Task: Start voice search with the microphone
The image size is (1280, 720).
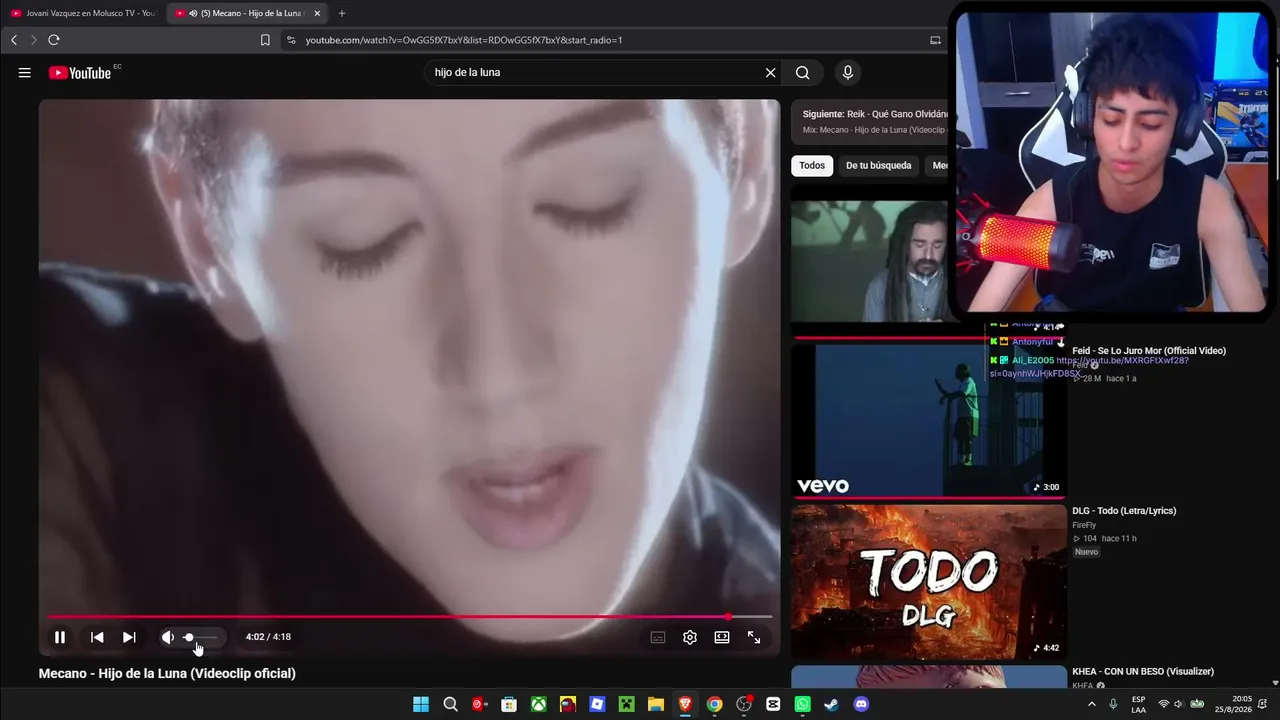Action: (x=848, y=73)
